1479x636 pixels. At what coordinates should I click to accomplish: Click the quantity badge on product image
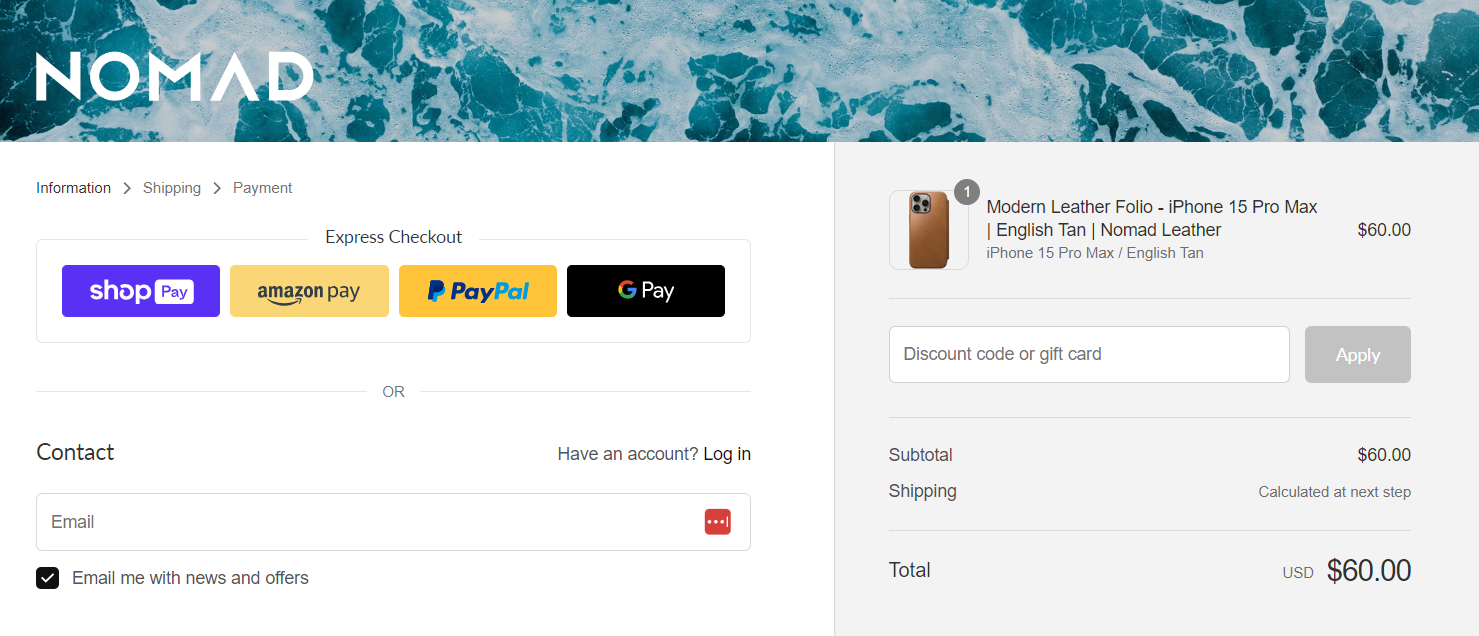[x=967, y=192]
